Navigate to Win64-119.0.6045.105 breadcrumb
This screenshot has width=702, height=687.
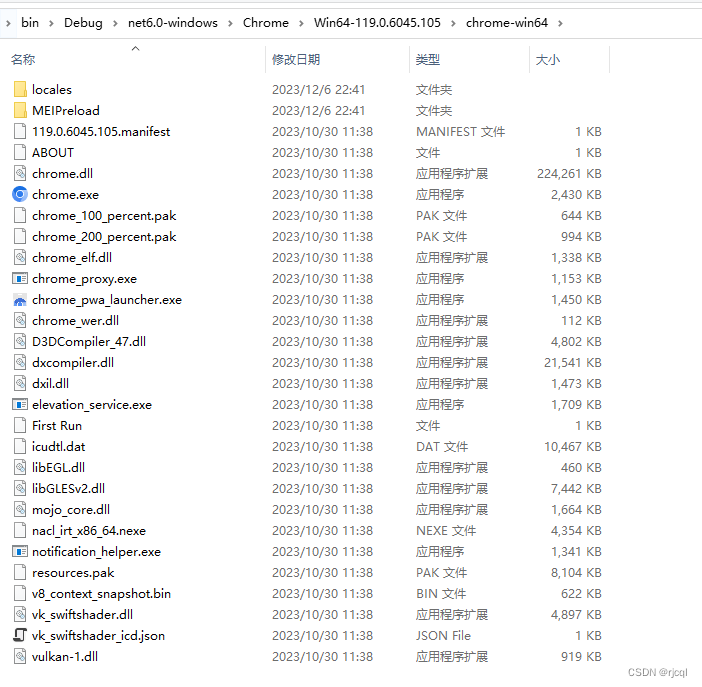[x=377, y=22]
